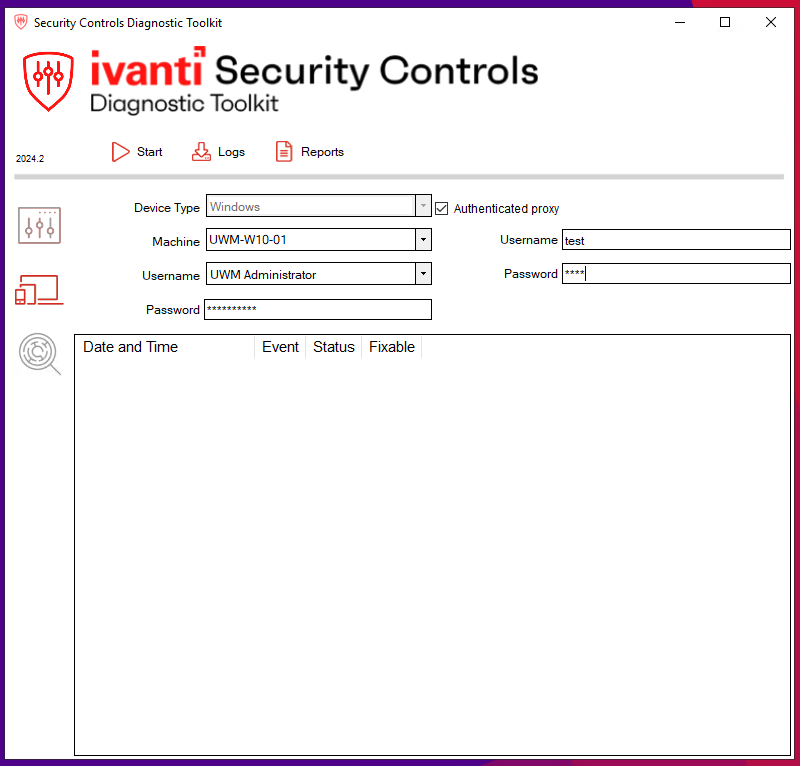
Task: Click the proxy Username field containing test
Action: pos(675,240)
